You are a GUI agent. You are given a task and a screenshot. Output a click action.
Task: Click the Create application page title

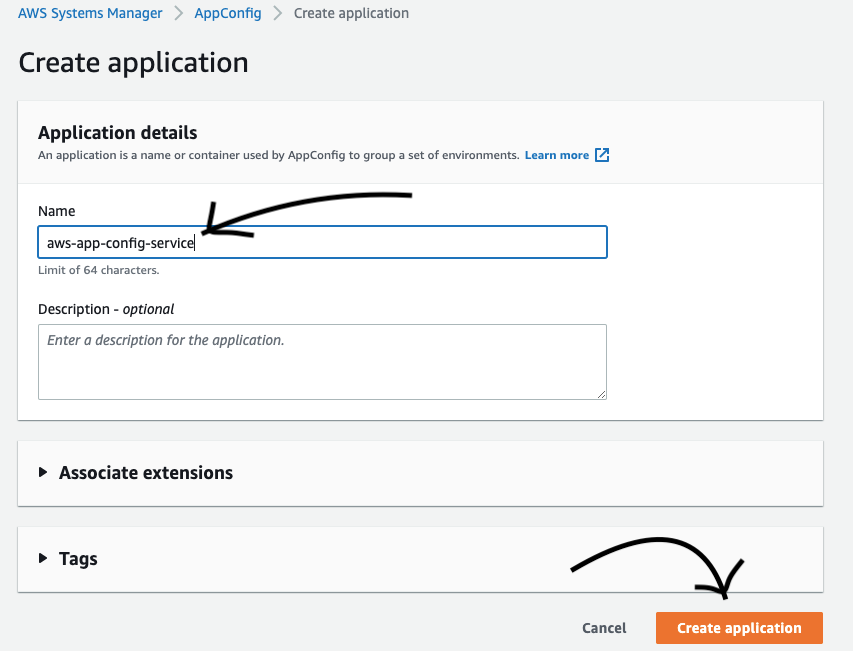pos(133,62)
